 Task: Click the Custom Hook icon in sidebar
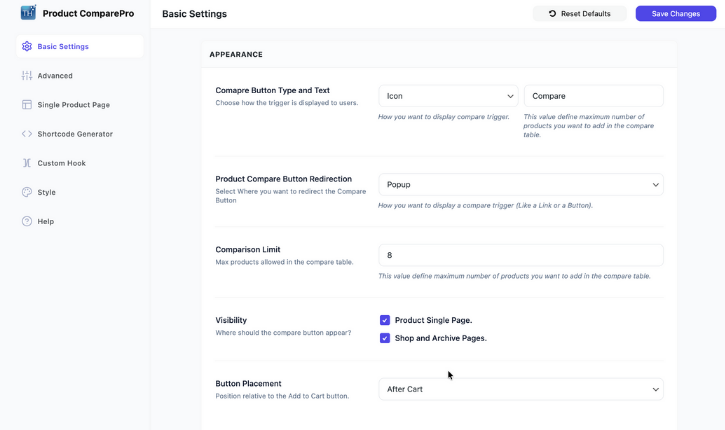[x=27, y=163]
